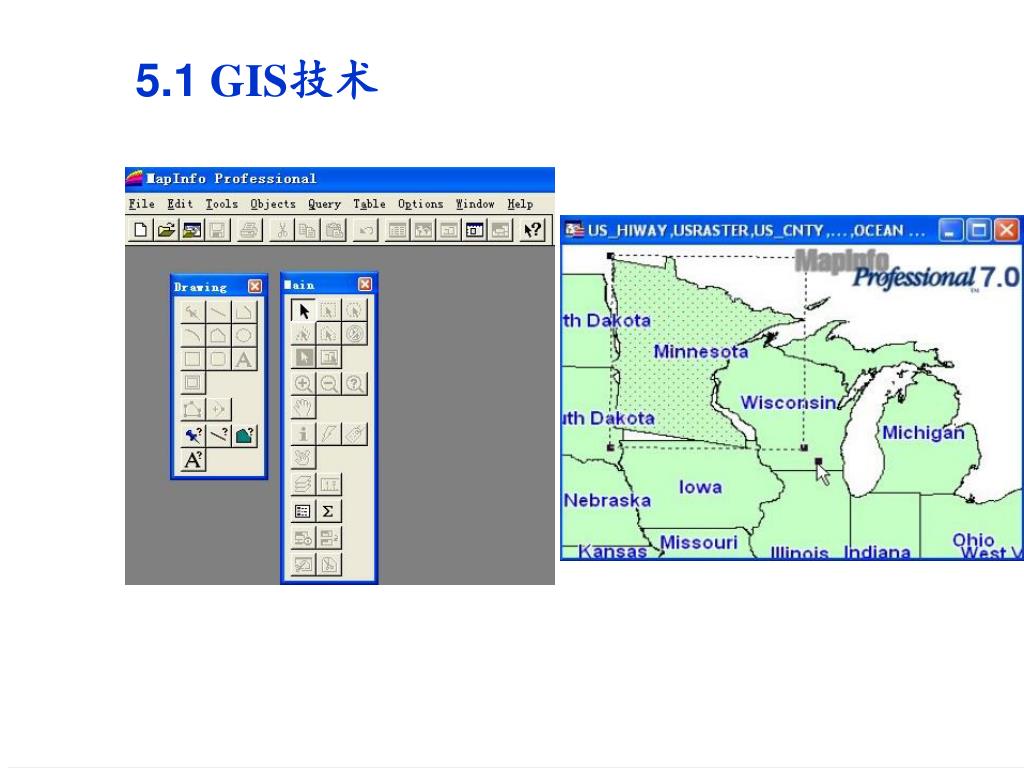This screenshot has height=768, width=1024.
Task: Click the Paste clipboard icon
Action: click(x=334, y=230)
